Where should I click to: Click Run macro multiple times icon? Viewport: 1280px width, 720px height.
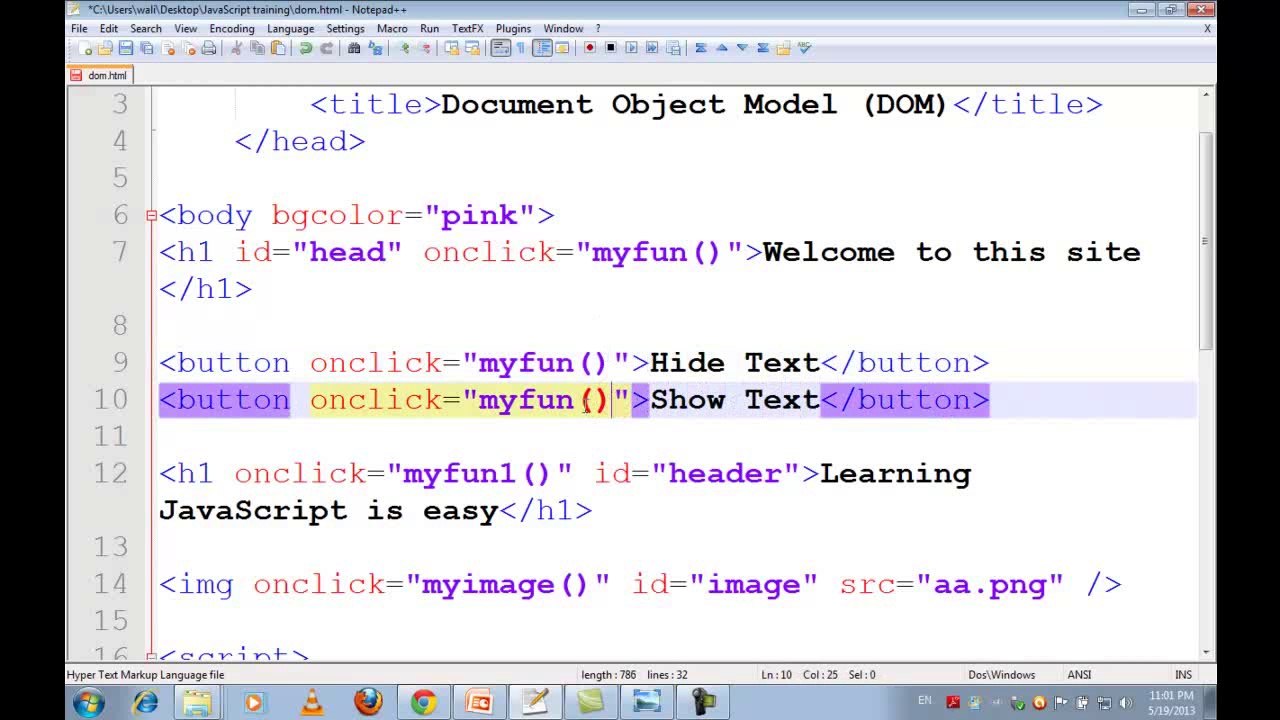652,48
